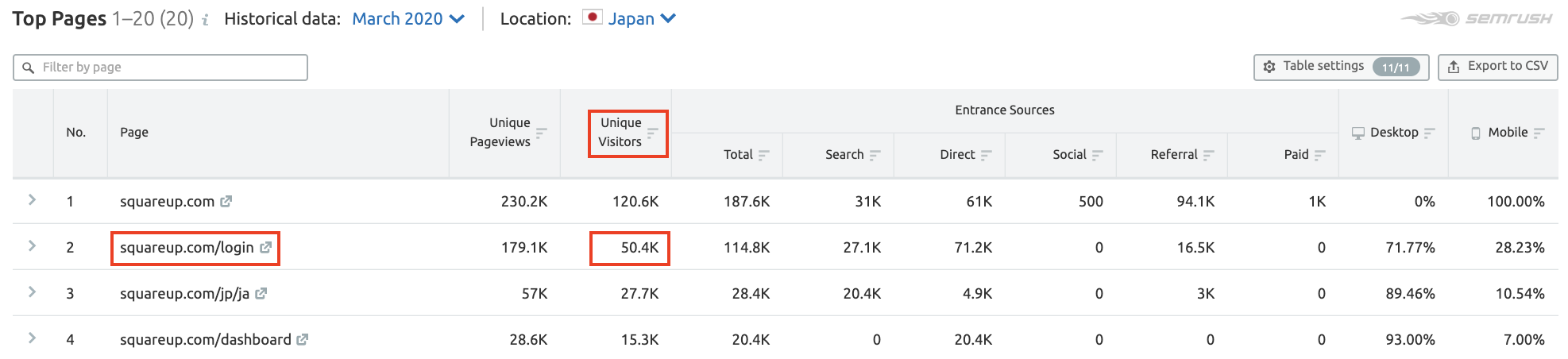Expand row 4 squareup.com/dashboard details
The width and height of the screenshot is (1568, 359).
[33, 338]
